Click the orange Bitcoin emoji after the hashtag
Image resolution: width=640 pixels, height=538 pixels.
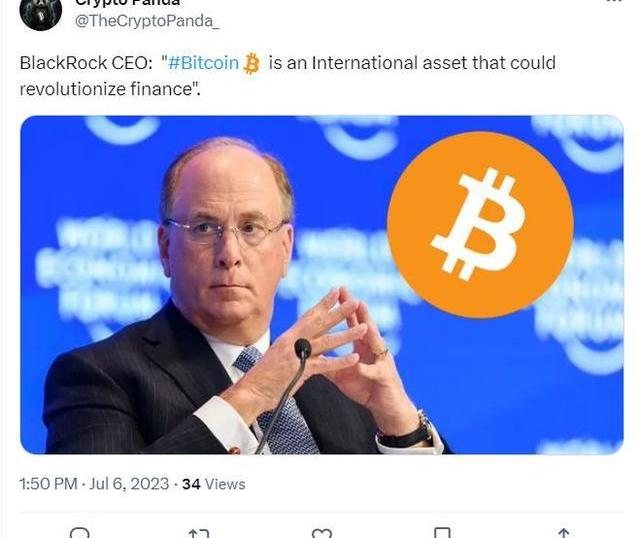tap(251, 64)
